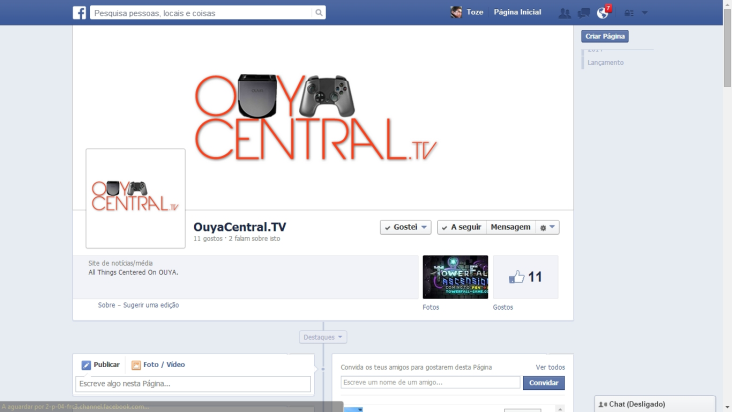The width and height of the screenshot is (732, 412).
Task: Open the Destaques dropdown
Action: pyautogui.click(x=323, y=337)
